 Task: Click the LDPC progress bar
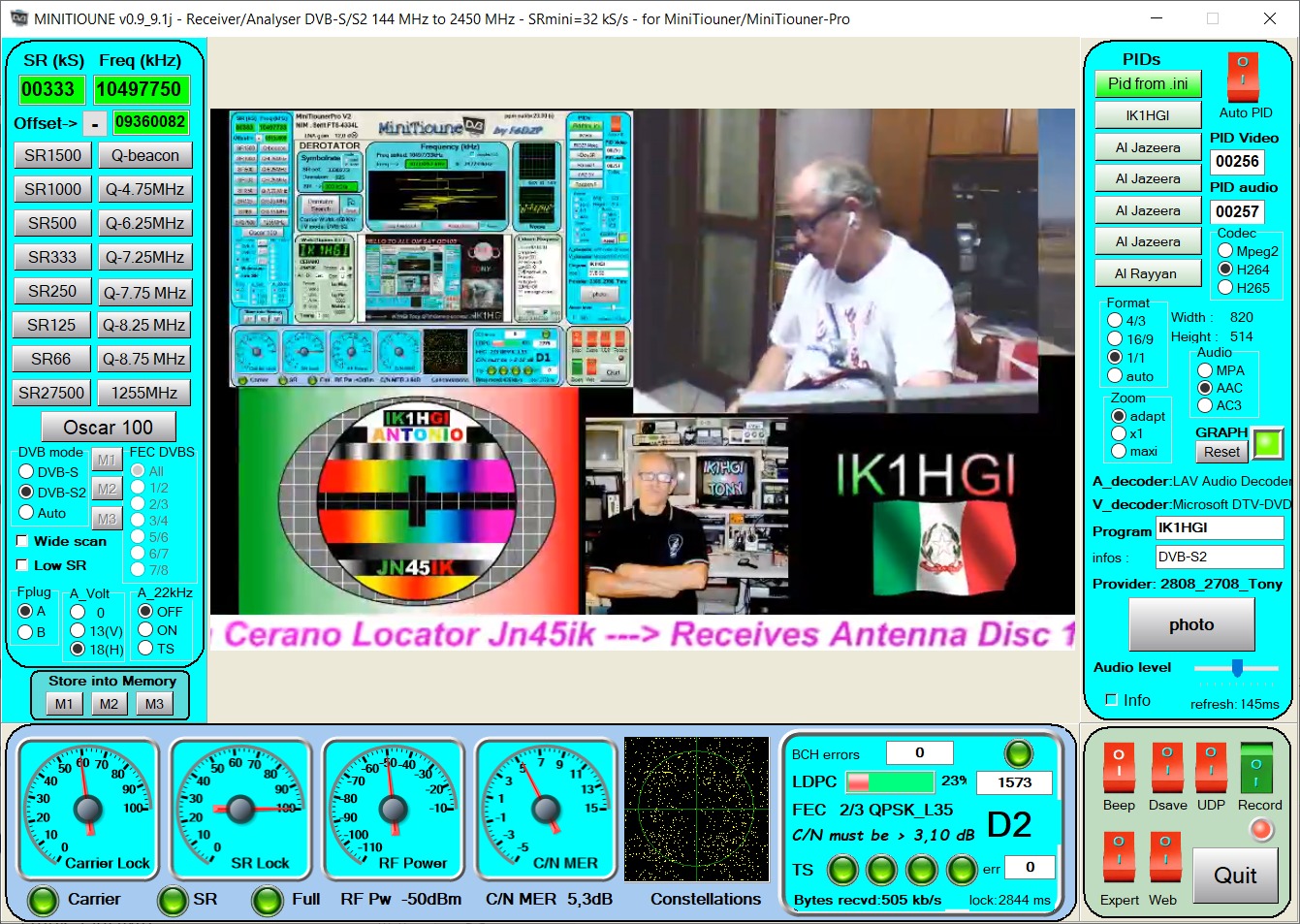click(890, 781)
